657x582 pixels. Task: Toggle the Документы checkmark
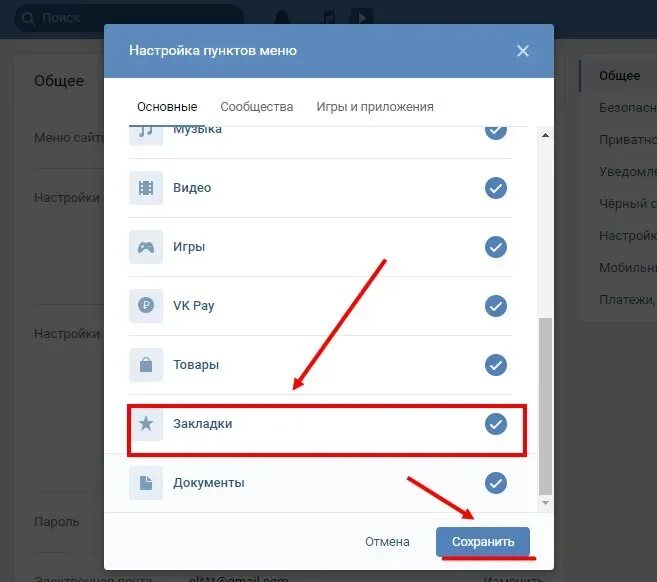point(496,483)
